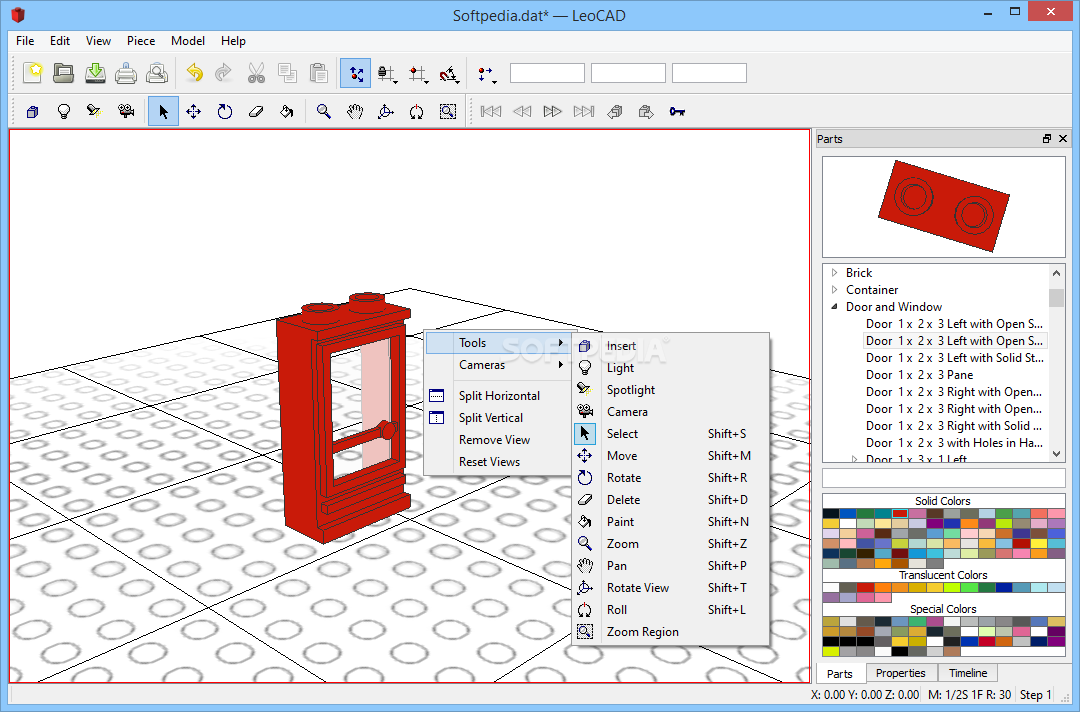Pick the Delete eraser tool in toolbar
This screenshot has width=1080, height=712.
click(x=256, y=112)
